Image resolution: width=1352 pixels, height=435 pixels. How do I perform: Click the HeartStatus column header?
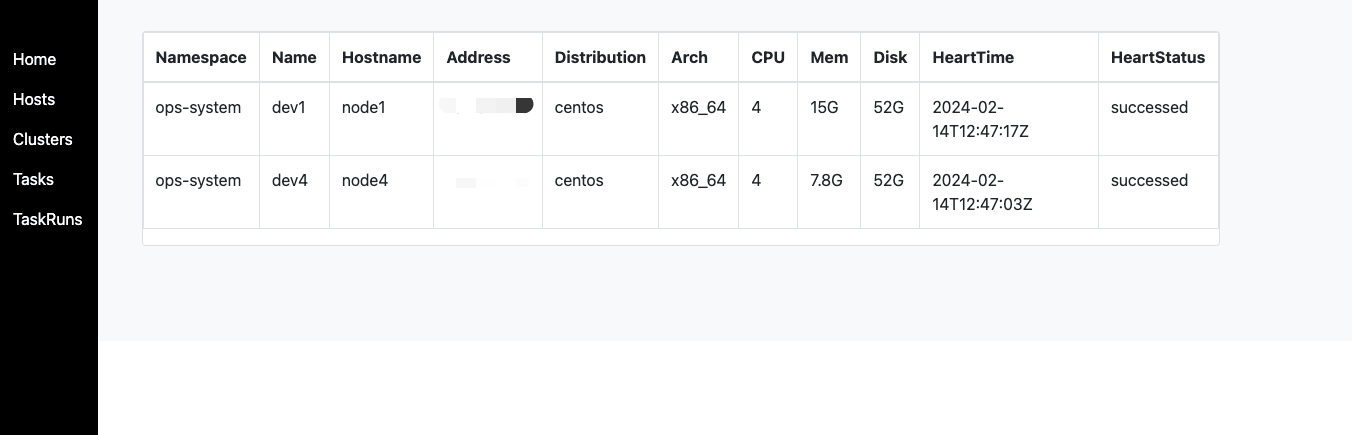click(1158, 58)
